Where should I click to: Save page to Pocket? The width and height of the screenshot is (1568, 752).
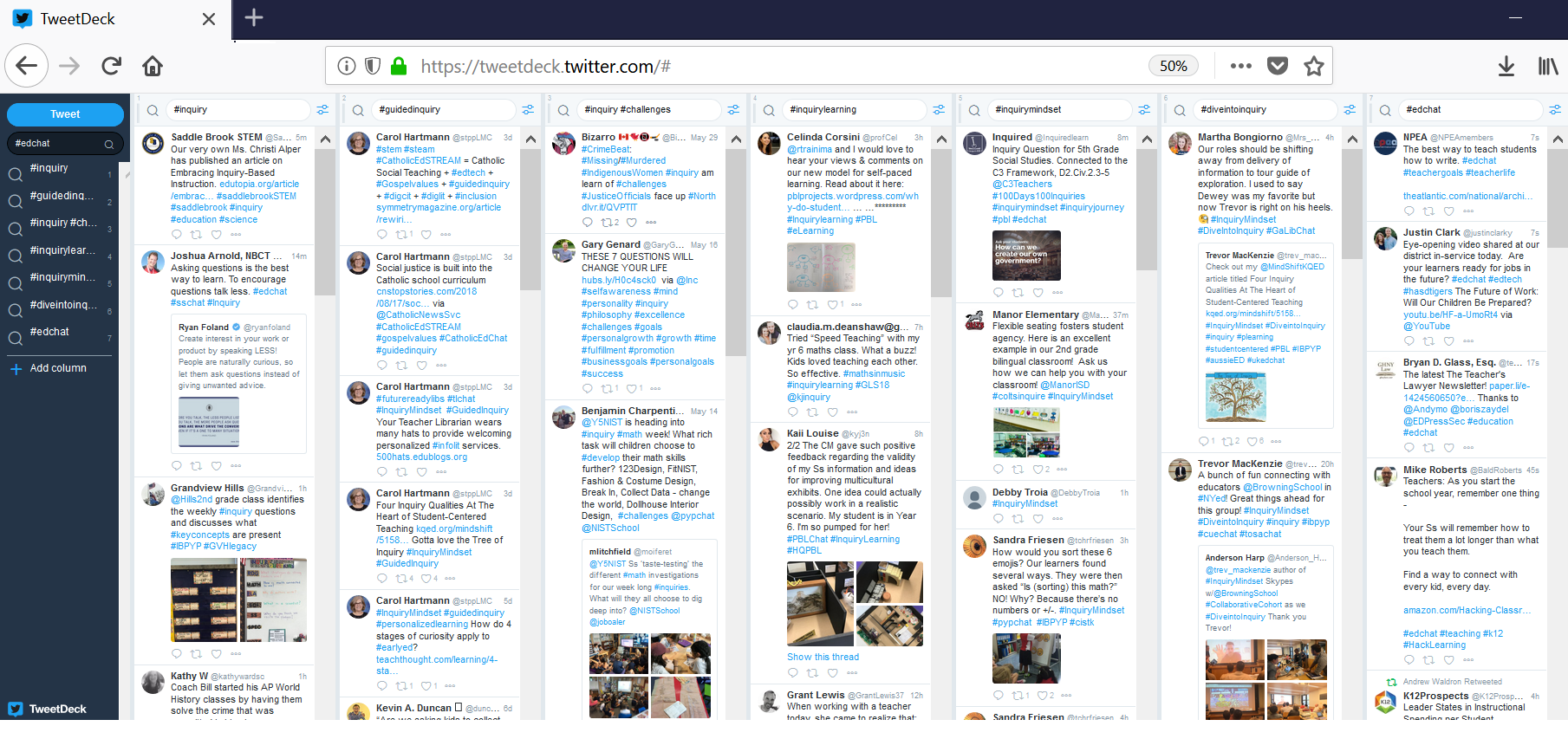1278,66
